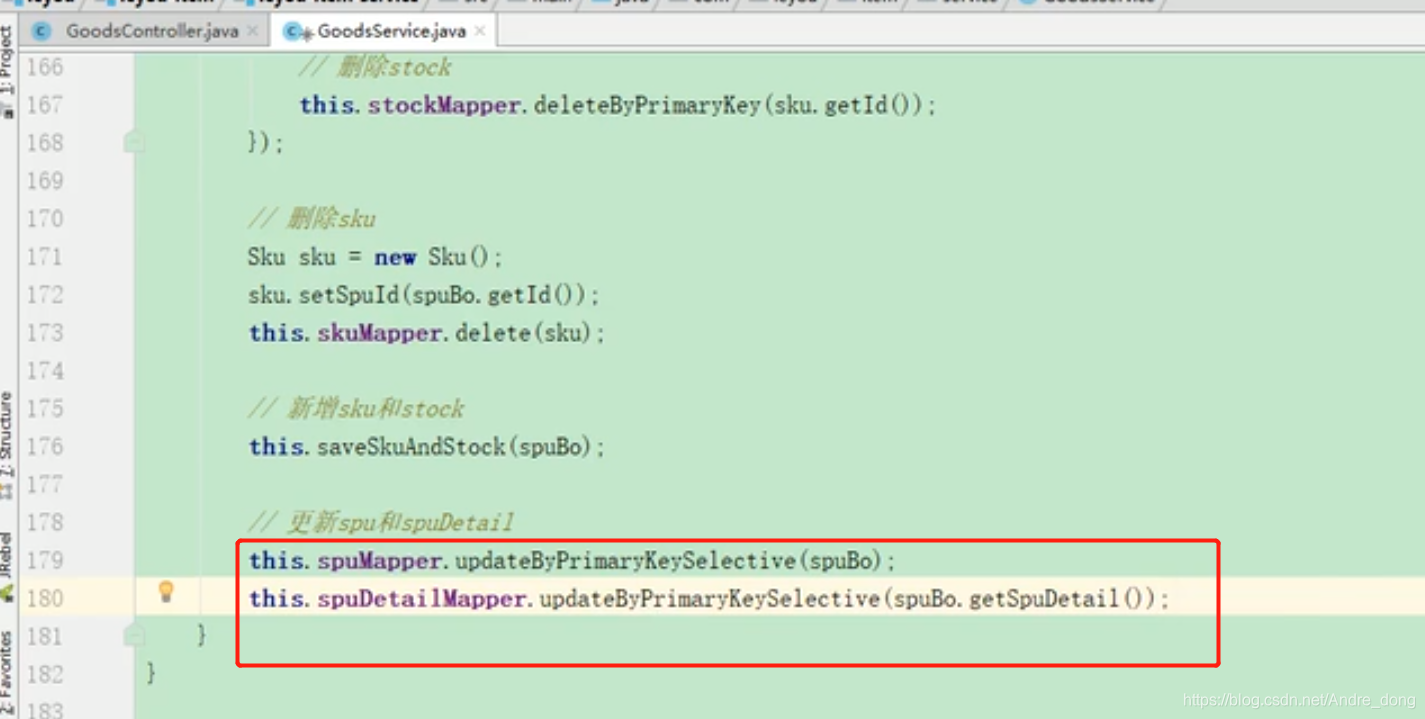Click line number 182 in the gutter
The height and width of the screenshot is (719, 1425).
pos(44,675)
